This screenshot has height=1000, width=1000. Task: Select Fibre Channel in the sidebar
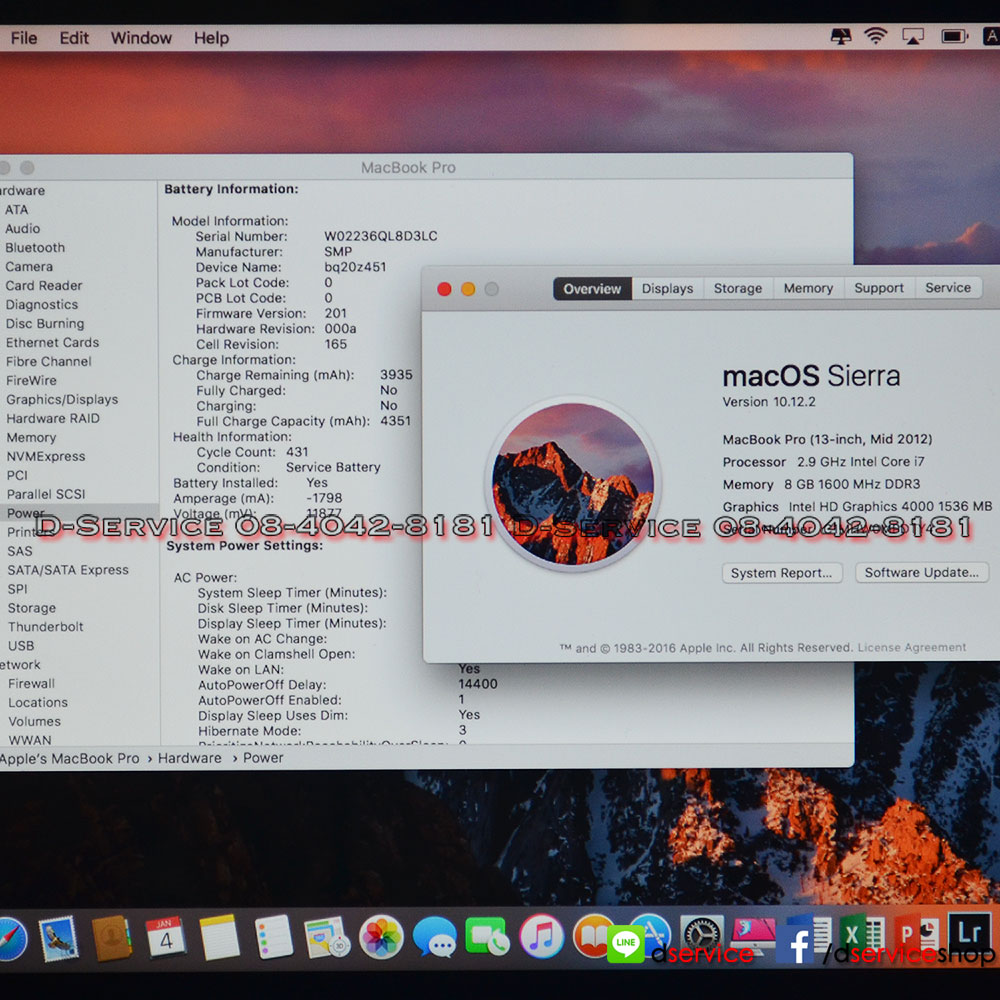coord(48,362)
